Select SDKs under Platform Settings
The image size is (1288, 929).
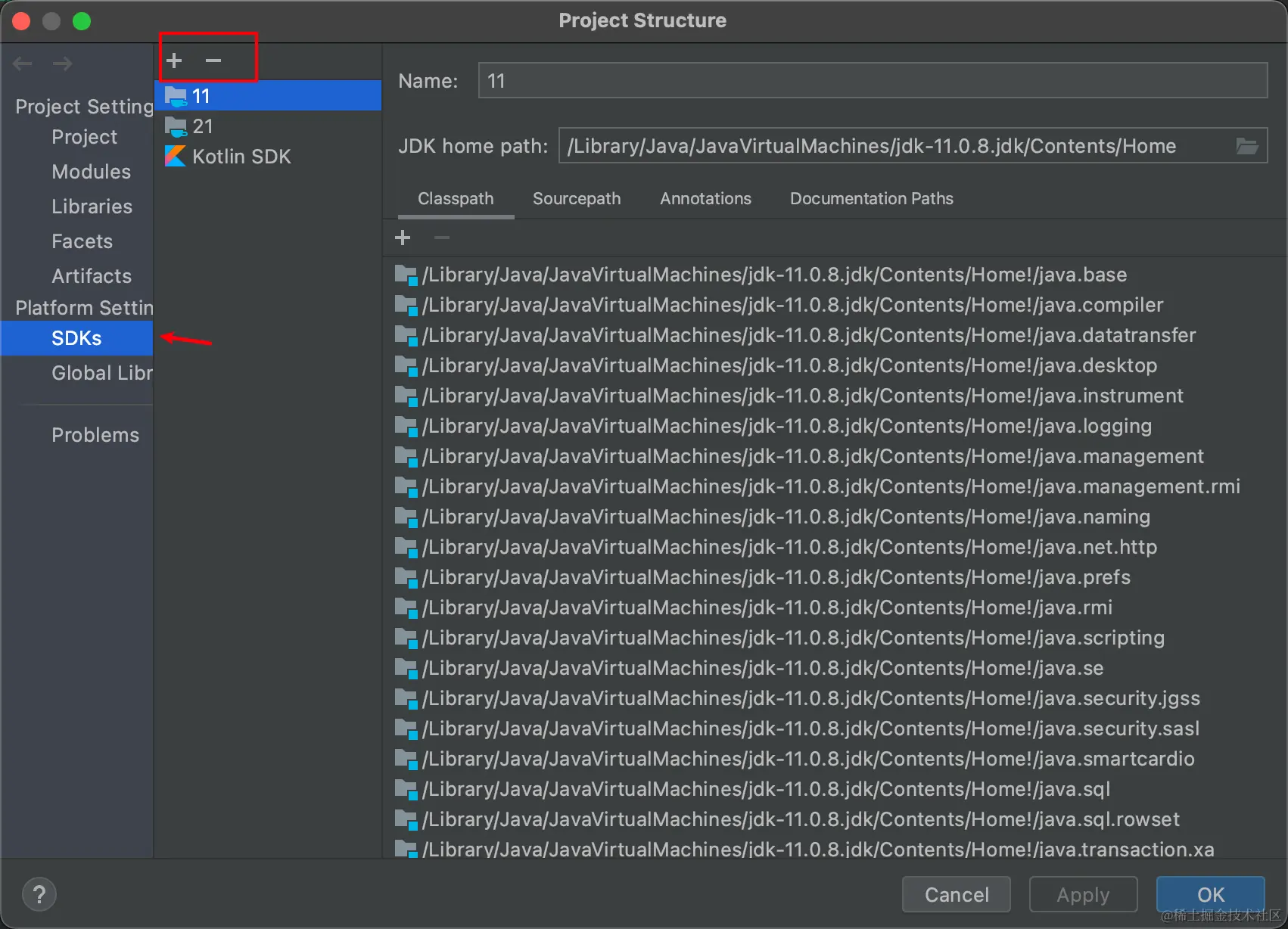tap(76, 338)
